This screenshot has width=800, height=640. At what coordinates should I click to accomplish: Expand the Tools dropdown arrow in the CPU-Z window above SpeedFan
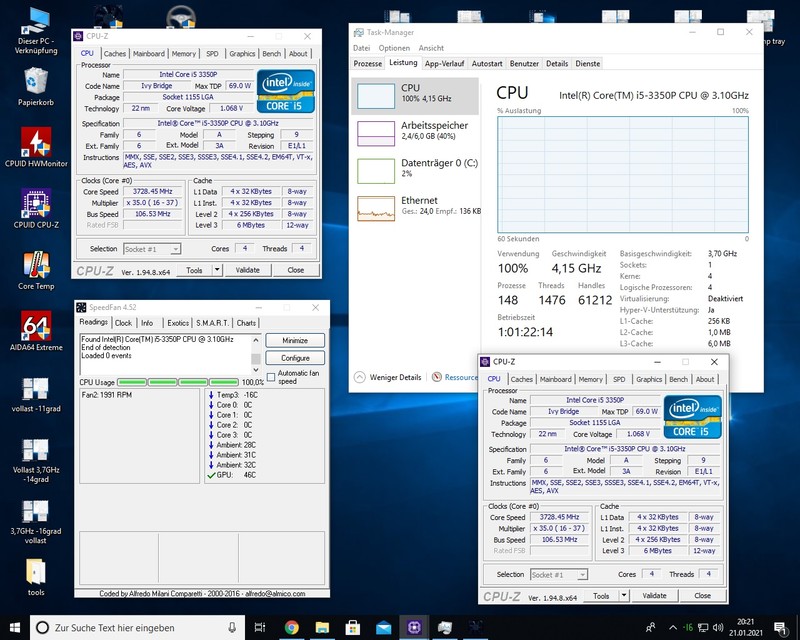[x=217, y=270]
